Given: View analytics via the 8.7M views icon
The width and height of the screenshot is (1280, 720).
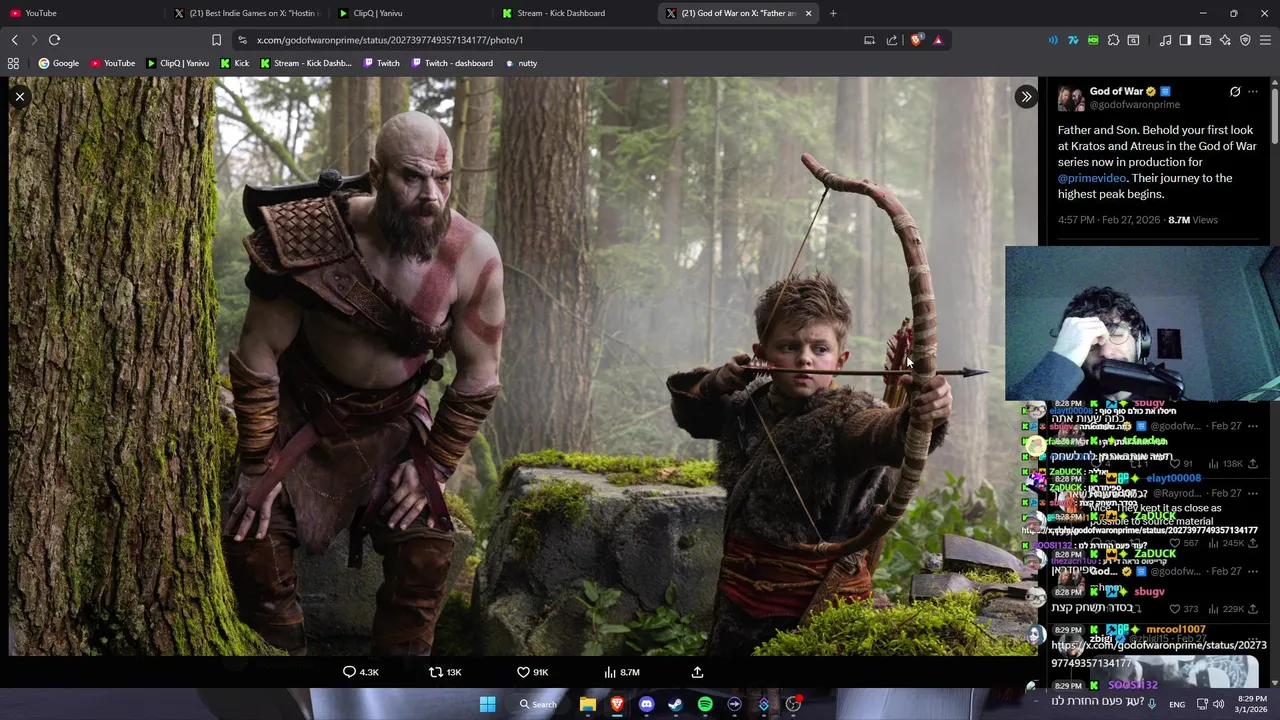Looking at the screenshot, I should 622,672.
